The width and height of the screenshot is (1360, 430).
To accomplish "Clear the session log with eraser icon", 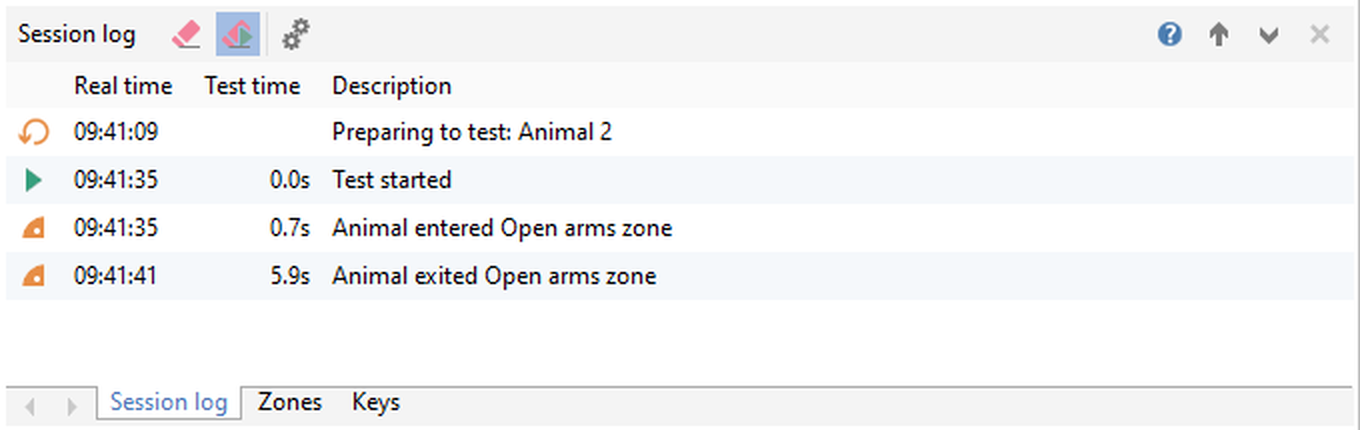I will point(187,35).
